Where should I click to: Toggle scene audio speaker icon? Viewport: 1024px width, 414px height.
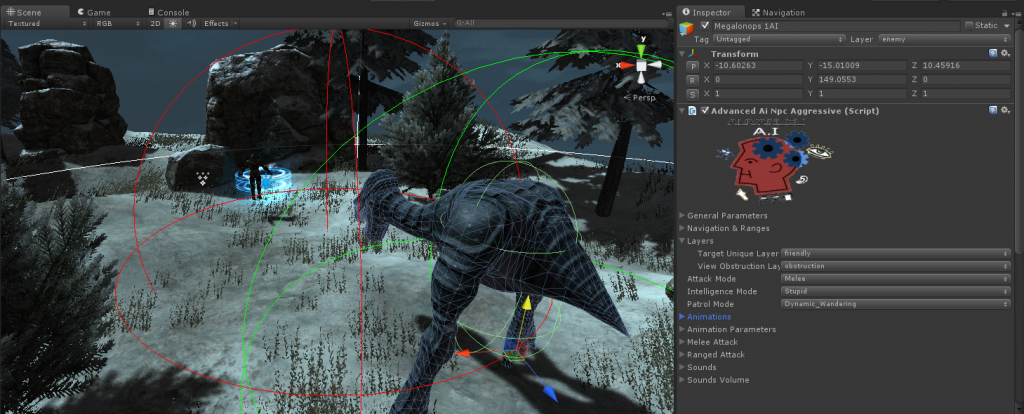(189, 23)
